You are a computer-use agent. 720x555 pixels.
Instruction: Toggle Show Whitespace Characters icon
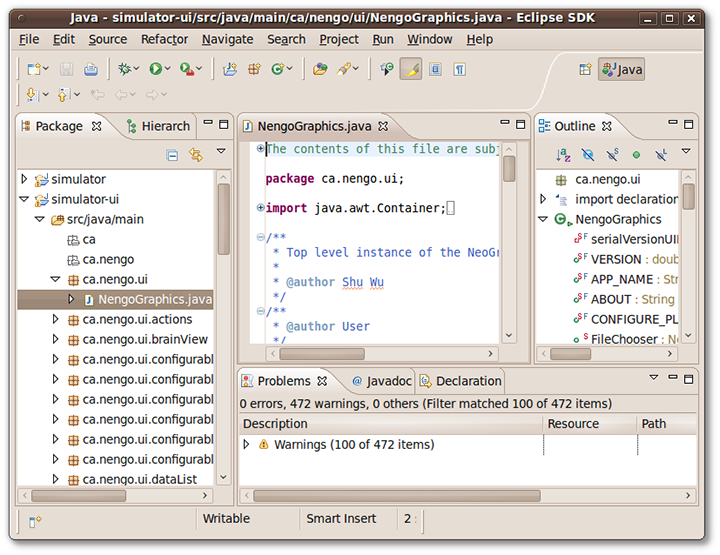(x=460, y=69)
